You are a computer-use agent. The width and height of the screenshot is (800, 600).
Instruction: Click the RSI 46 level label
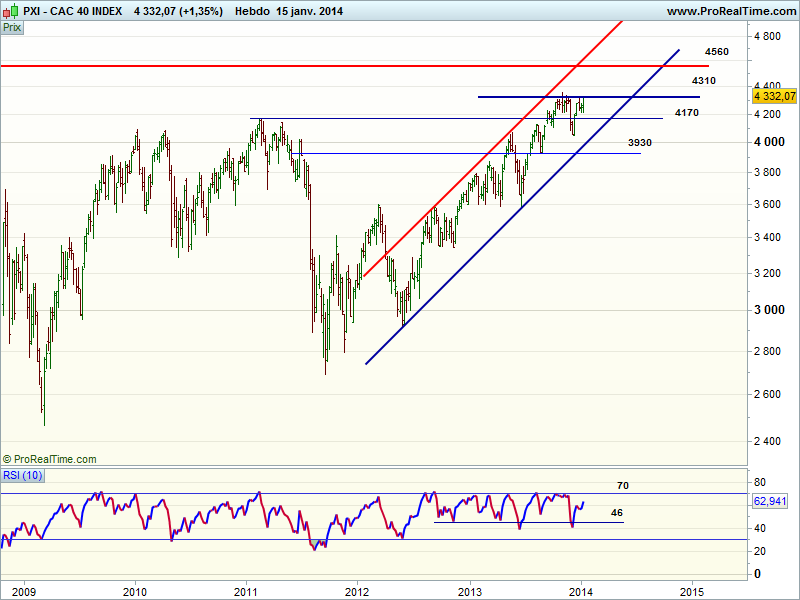(x=617, y=512)
